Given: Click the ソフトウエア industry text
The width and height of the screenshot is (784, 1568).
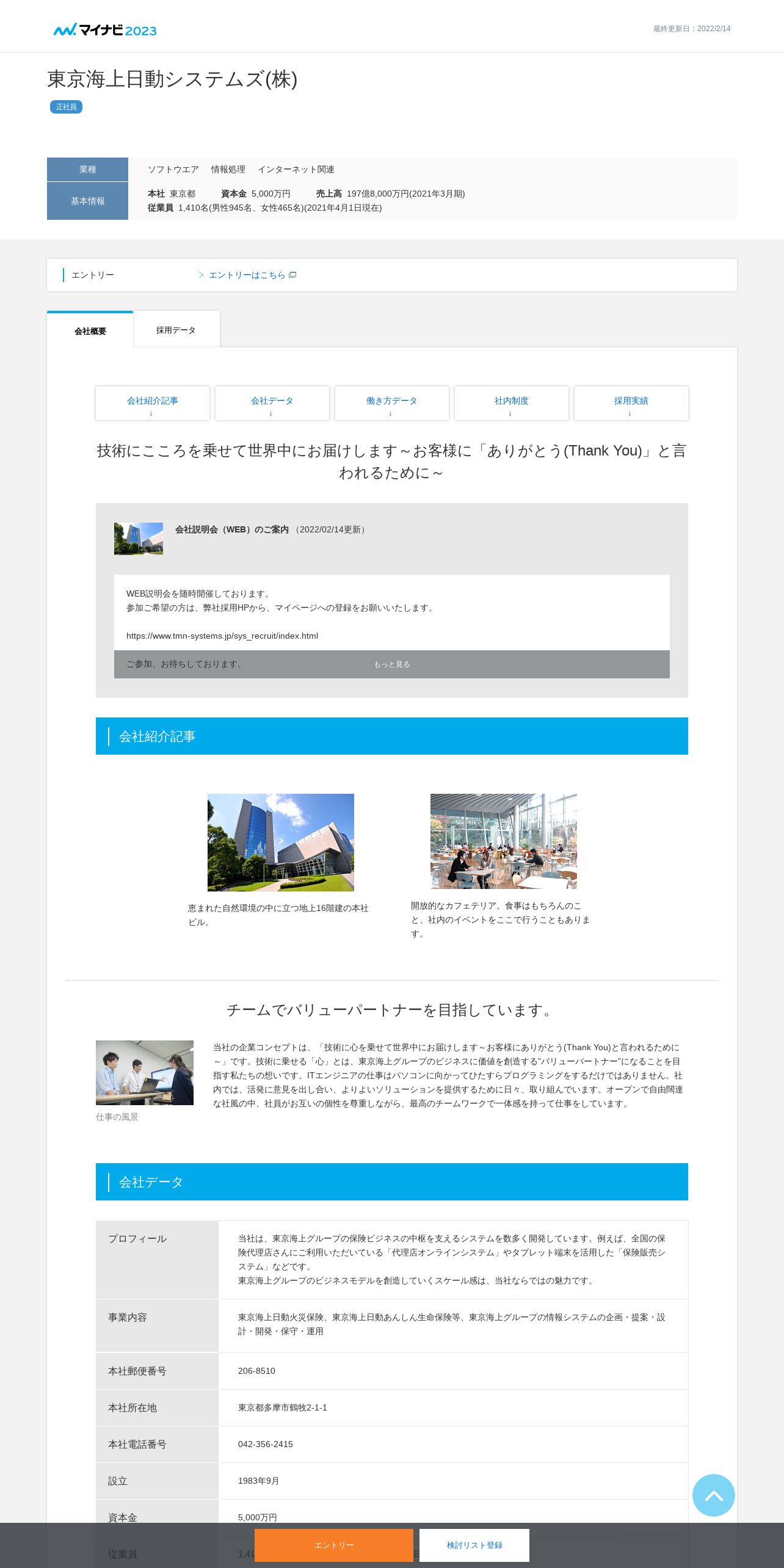Looking at the screenshot, I should tap(173, 169).
